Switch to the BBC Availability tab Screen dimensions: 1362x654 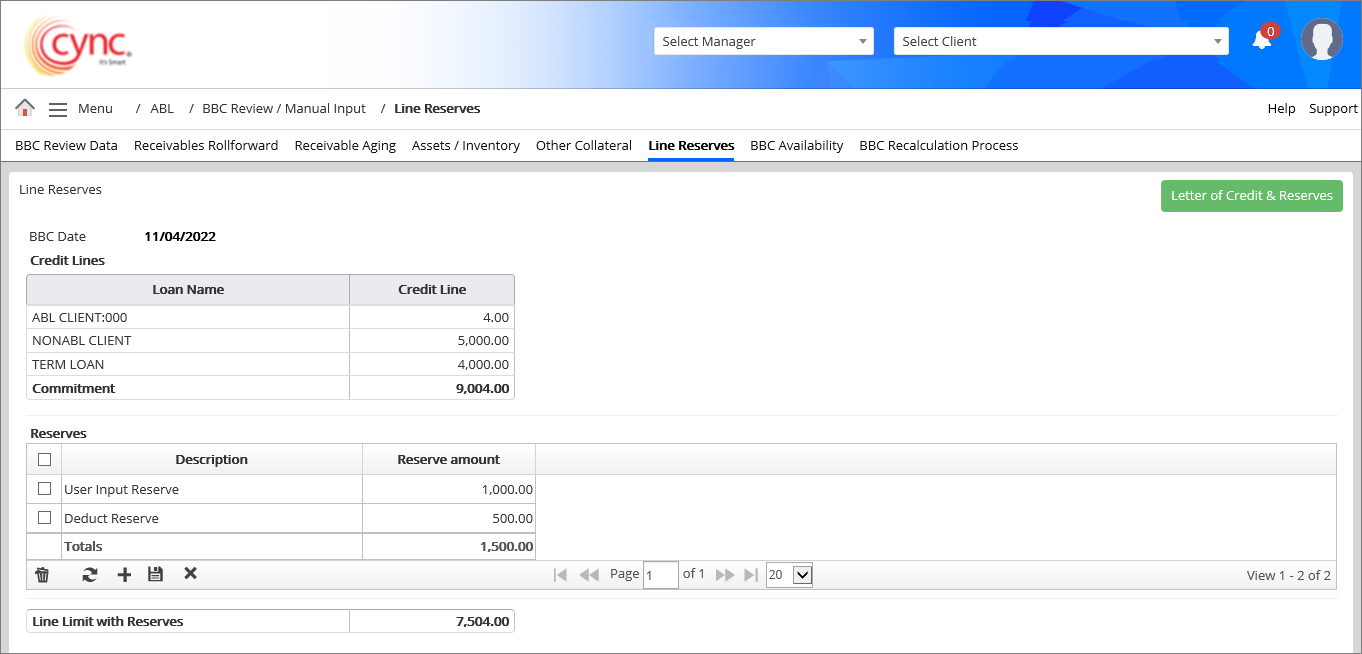[796, 146]
